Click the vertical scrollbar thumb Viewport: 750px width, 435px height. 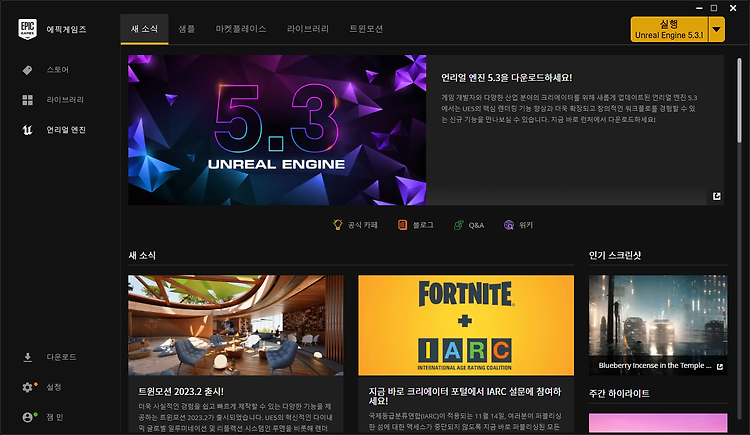739,100
